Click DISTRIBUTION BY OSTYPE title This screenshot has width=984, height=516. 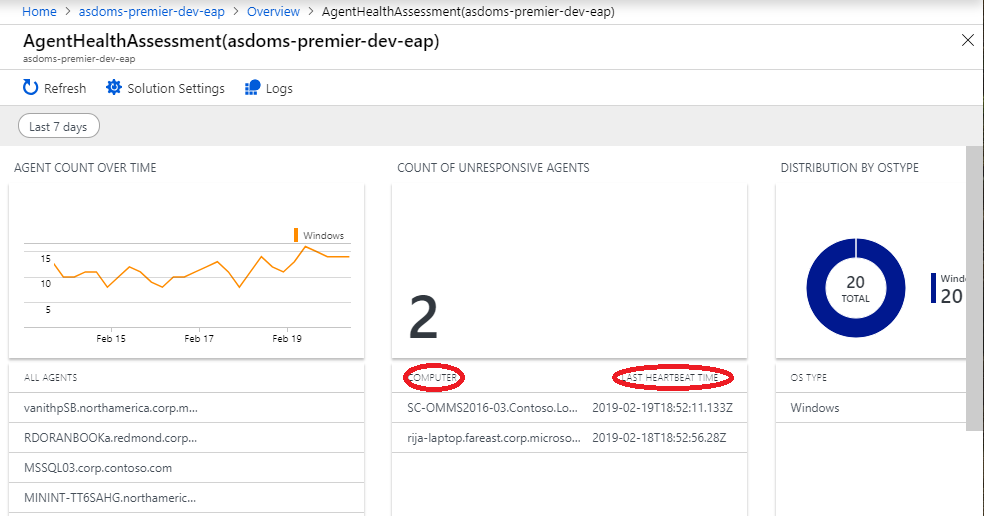click(850, 168)
